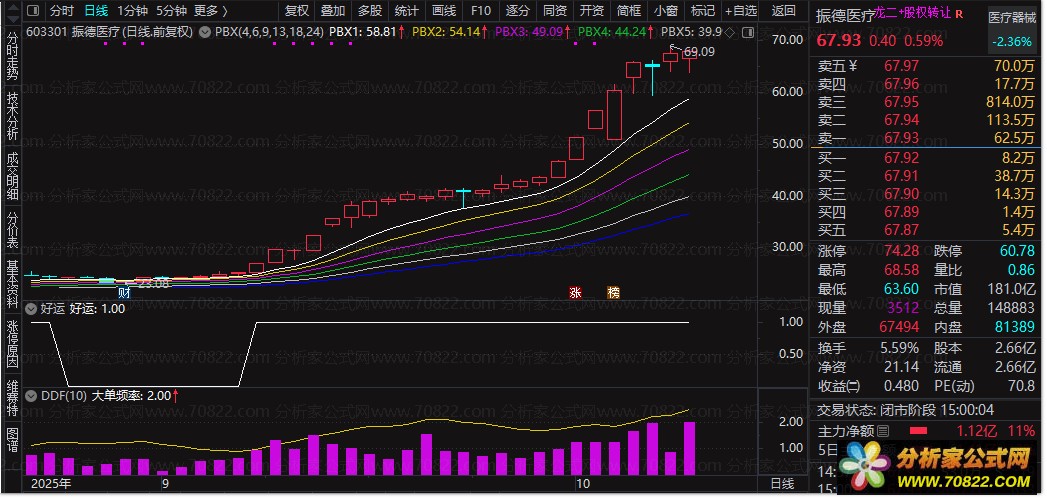Open the 分价表 sidebar tab
1047x498 pixels.
click(12, 229)
